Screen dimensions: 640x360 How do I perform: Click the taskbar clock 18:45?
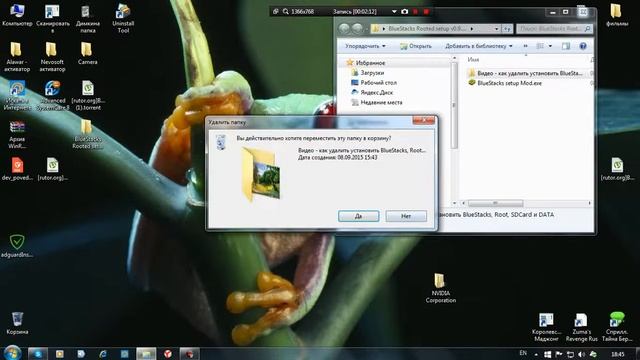click(618, 354)
